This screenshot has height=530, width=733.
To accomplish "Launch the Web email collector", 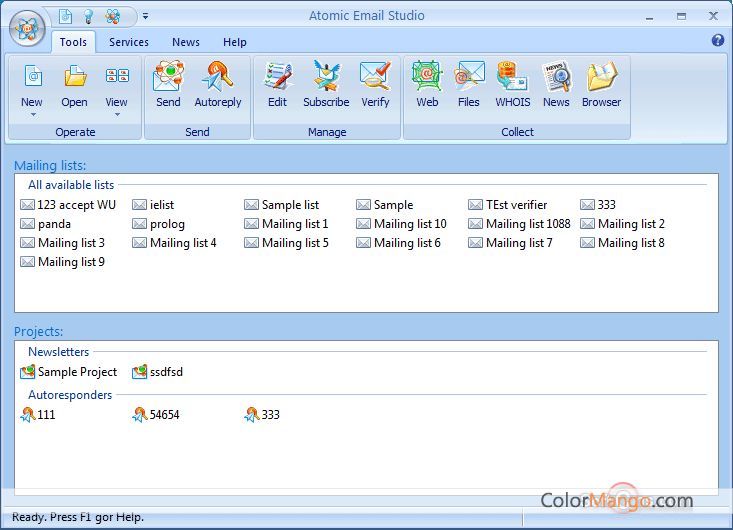I will [427, 84].
